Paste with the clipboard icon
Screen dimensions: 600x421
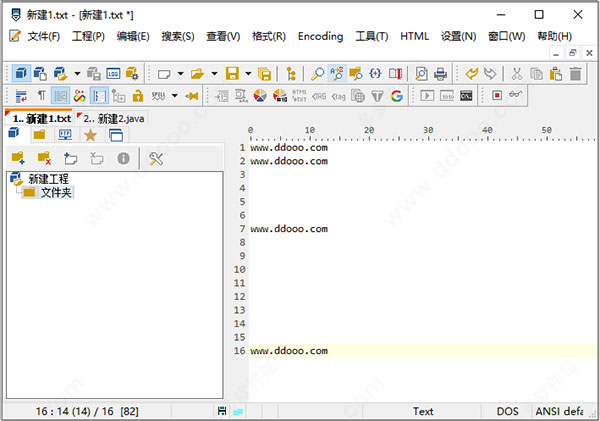click(x=555, y=73)
